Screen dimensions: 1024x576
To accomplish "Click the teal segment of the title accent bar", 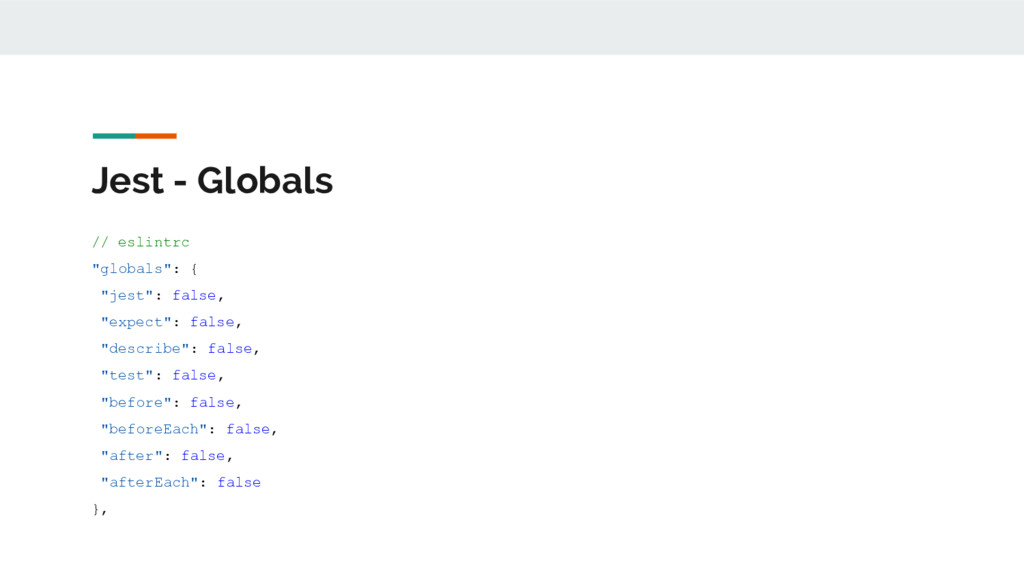I will coord(114,136).
